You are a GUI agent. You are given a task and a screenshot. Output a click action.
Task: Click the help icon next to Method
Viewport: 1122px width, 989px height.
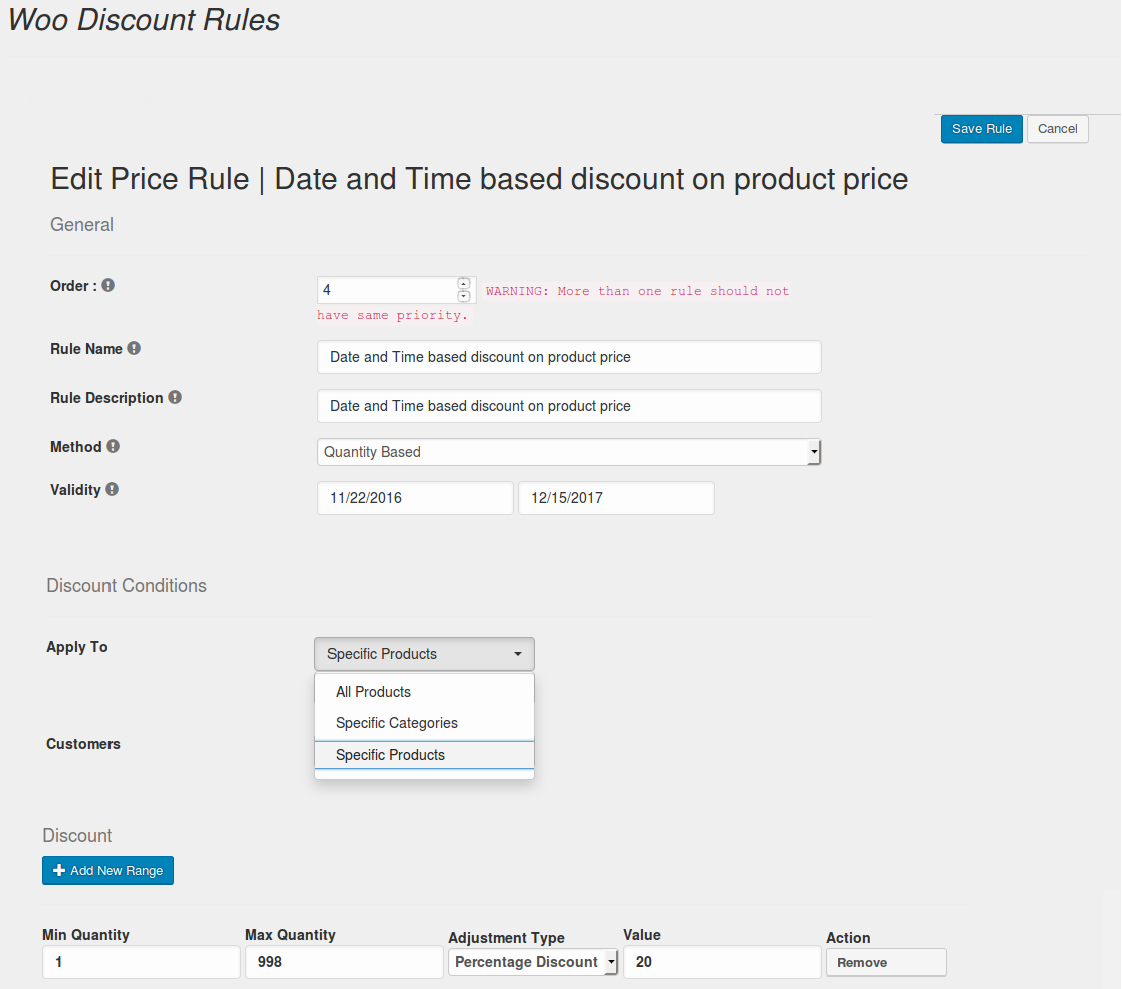(113, 446)
